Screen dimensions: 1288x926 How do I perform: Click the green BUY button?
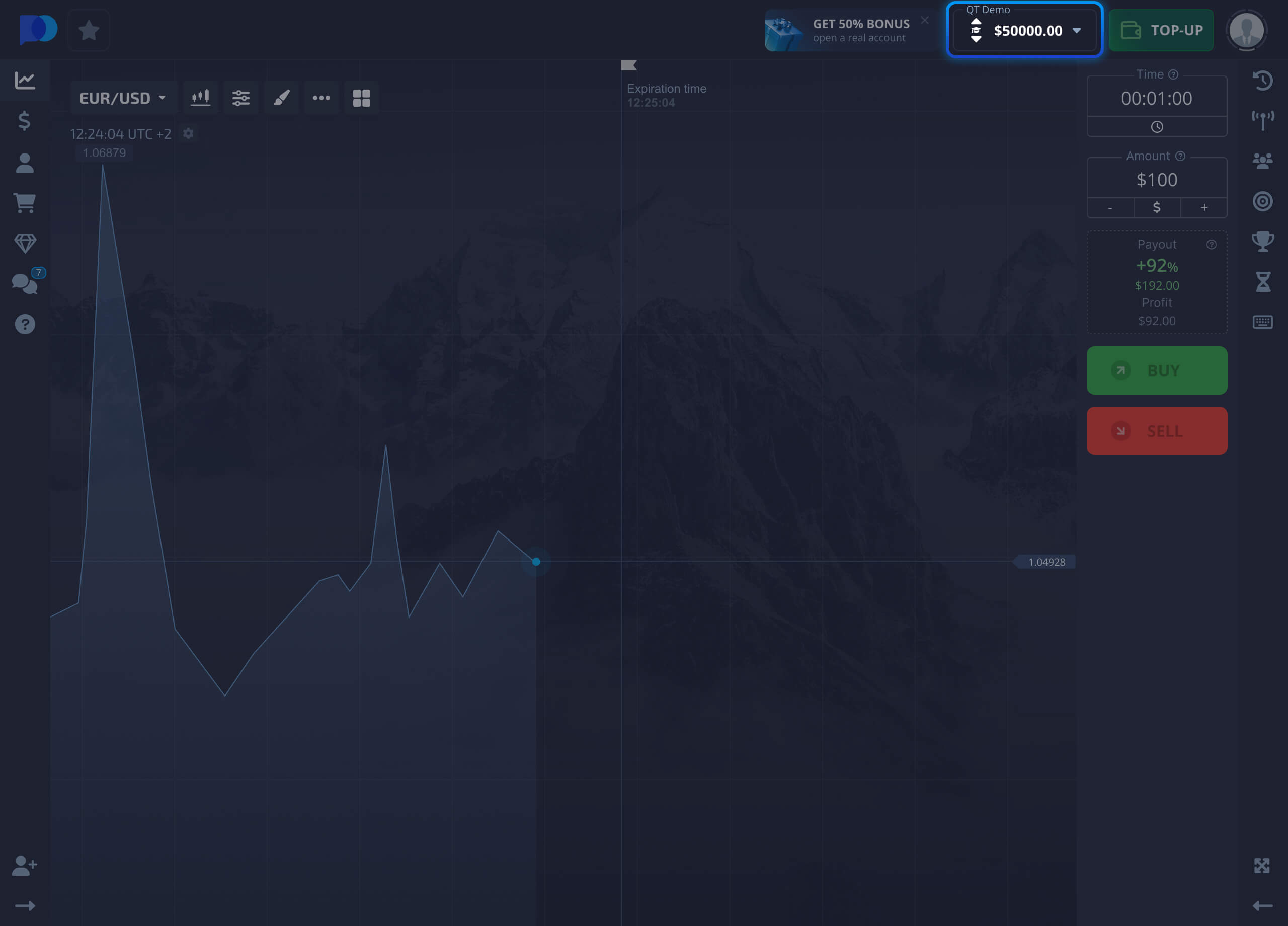click(1156, 370)
